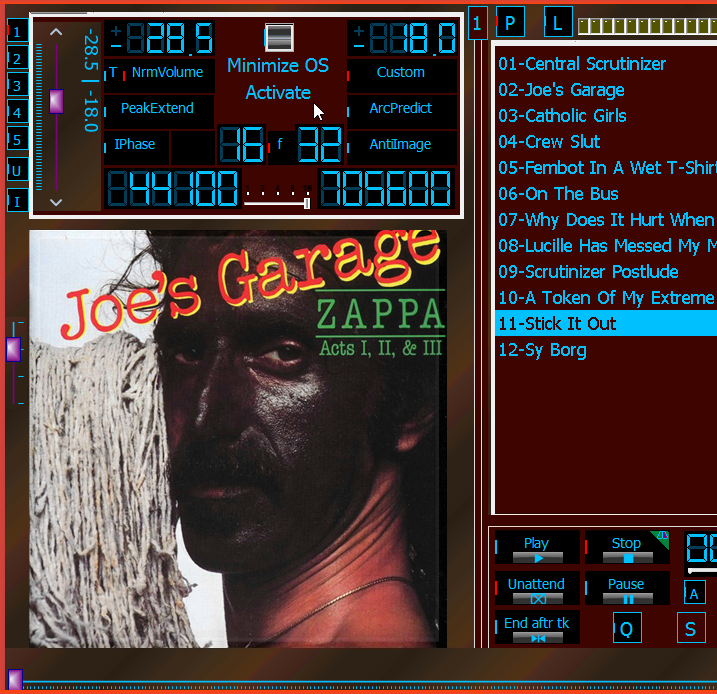Click the Stop button
The height and width of the screenshot is (694, 717).
click(x=627, y=548)
